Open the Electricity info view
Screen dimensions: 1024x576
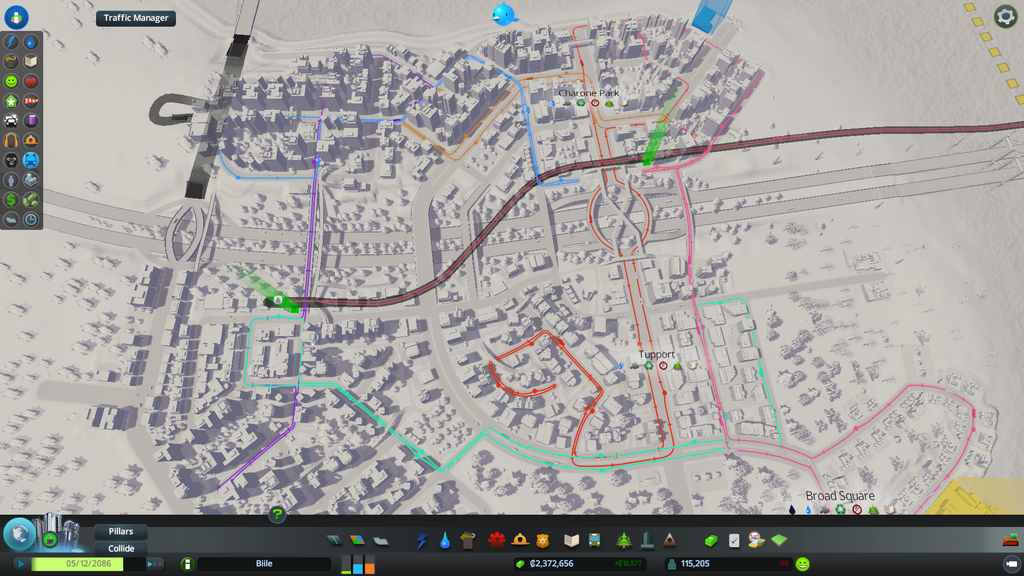click(x=11, y=42)
